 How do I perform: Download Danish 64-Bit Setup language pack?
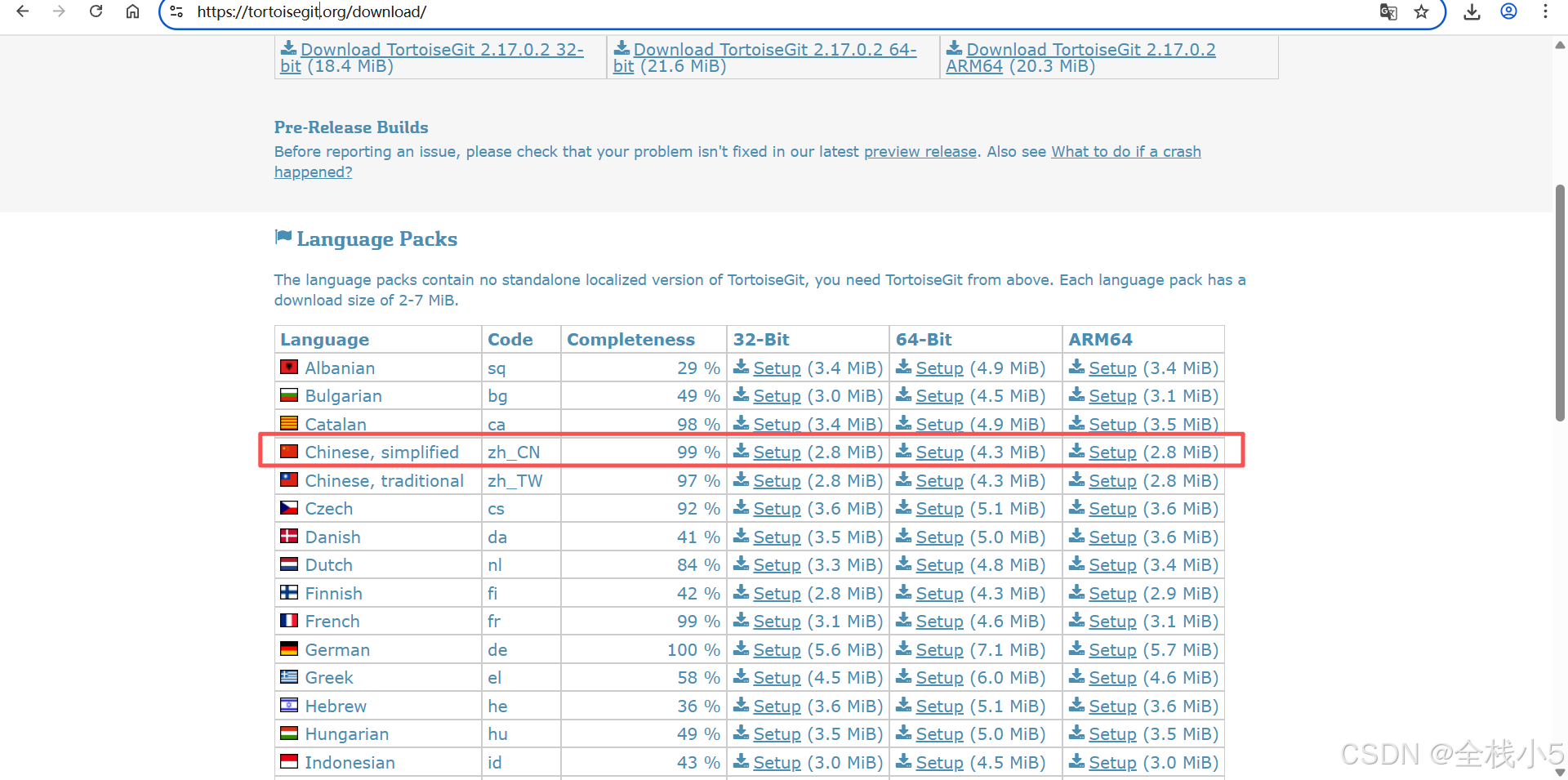coord(939,537)
